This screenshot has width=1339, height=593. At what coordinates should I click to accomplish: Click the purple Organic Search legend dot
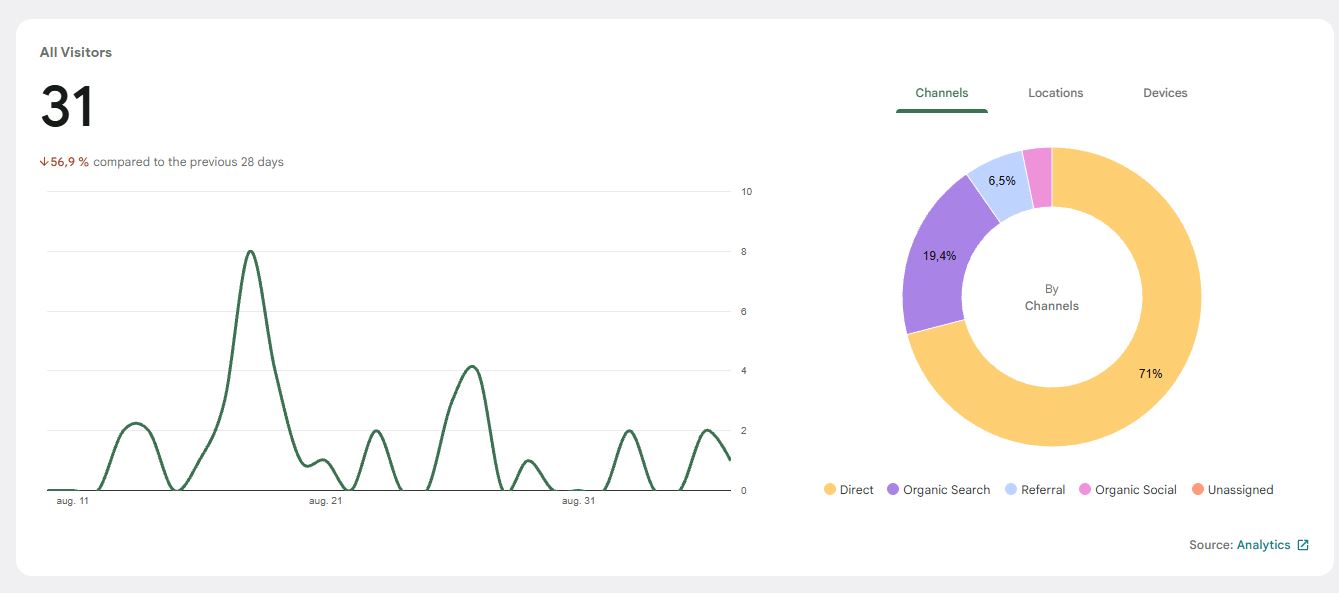point(893,490)
